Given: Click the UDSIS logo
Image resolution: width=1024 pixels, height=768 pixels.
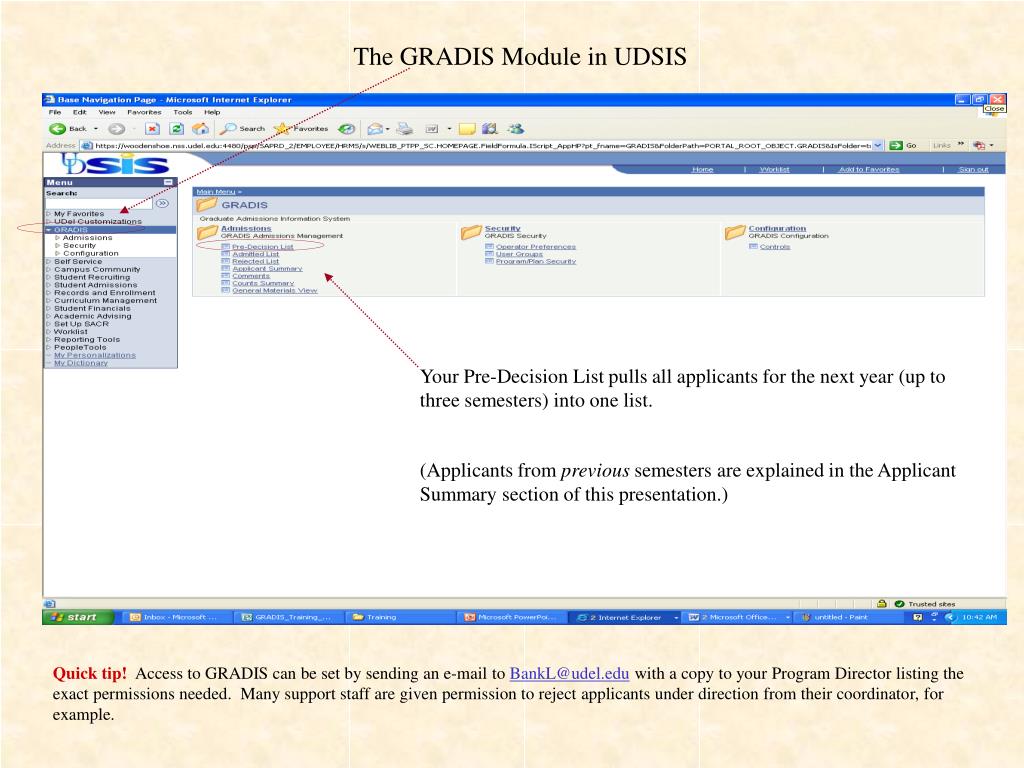Looking at the screenshot, I should coord(115,163).
